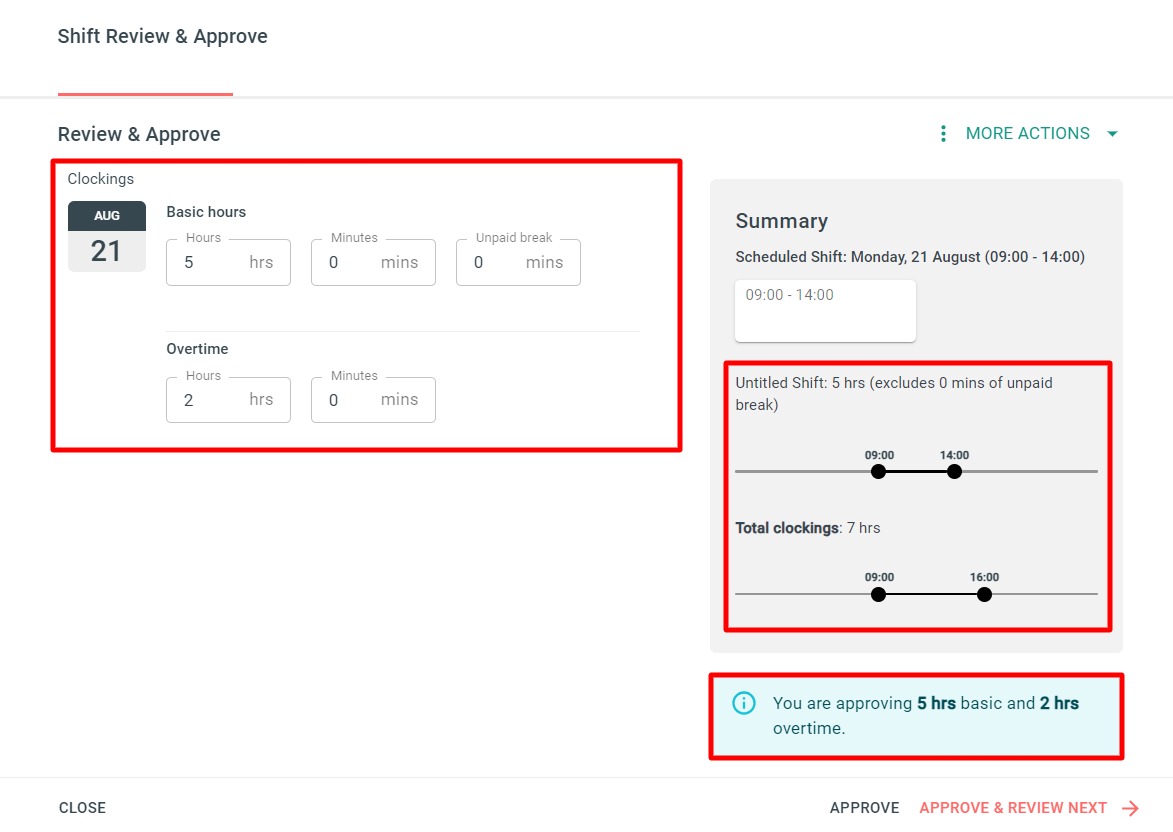This screenshot has height=832, width=1173.
Task: Click the three-dot More Actions icon
Action: [943, 133]
